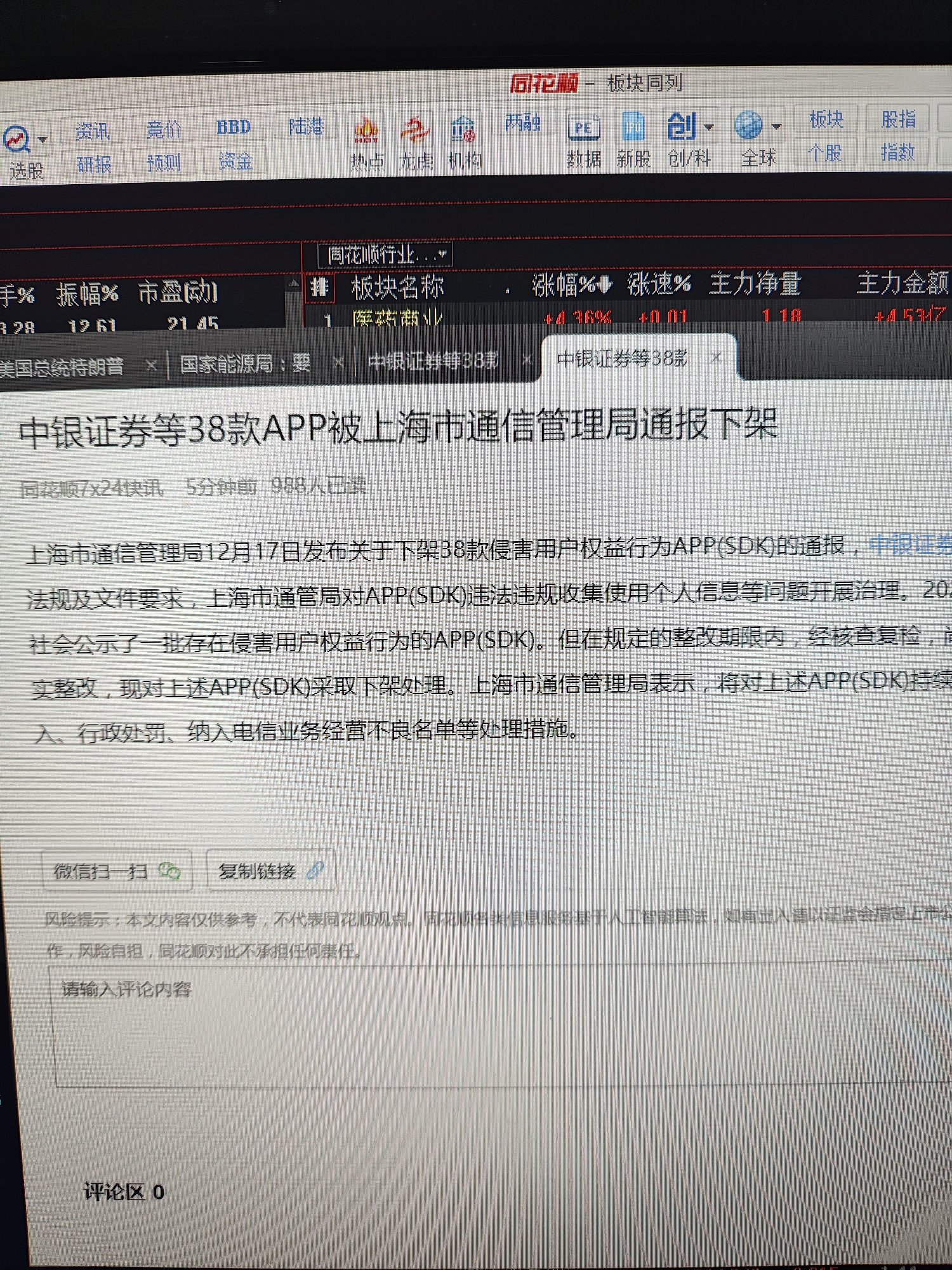The width and height of the screenshot is (952, 1270).
Task: Click the PE 数据 data icon
Action: (x=583, y=127)
